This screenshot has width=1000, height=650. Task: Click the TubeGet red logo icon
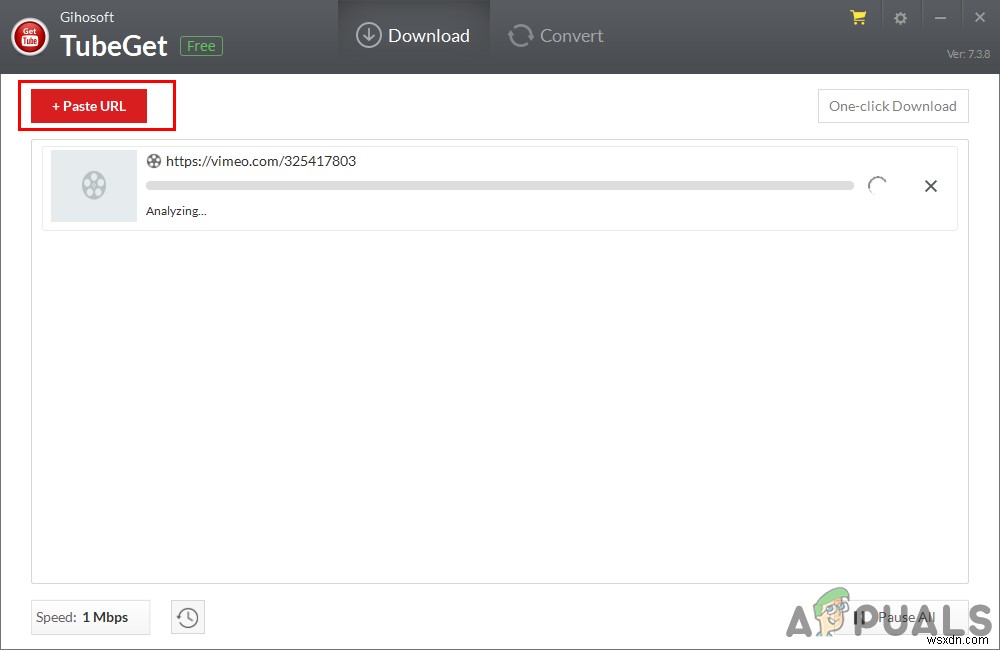[29, 37]
